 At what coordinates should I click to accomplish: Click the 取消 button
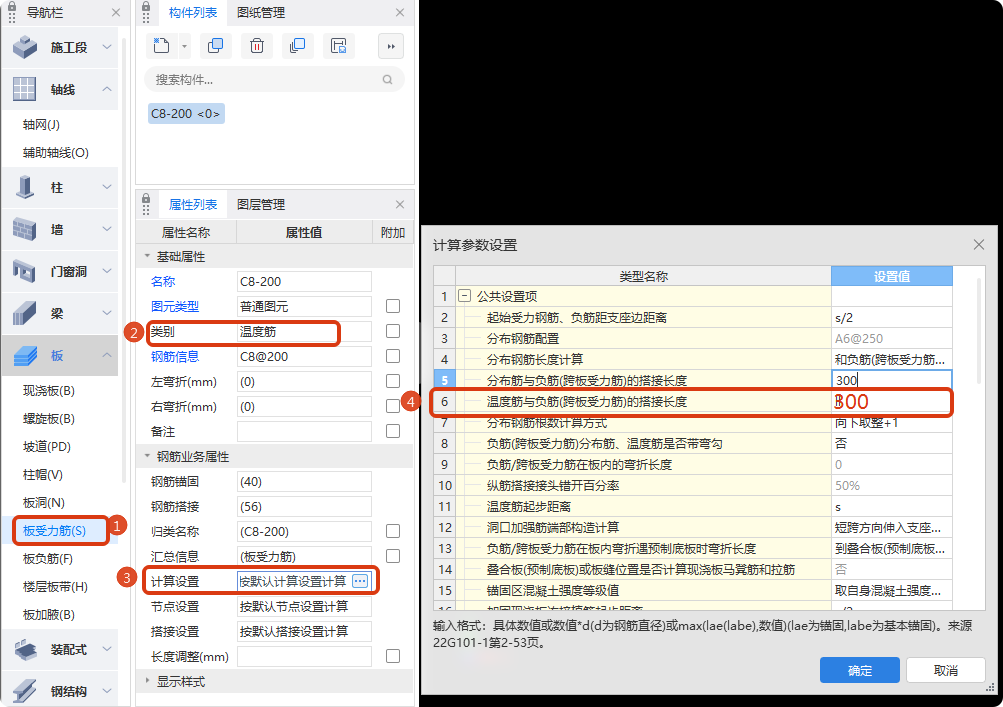click(x=945, y=670)
